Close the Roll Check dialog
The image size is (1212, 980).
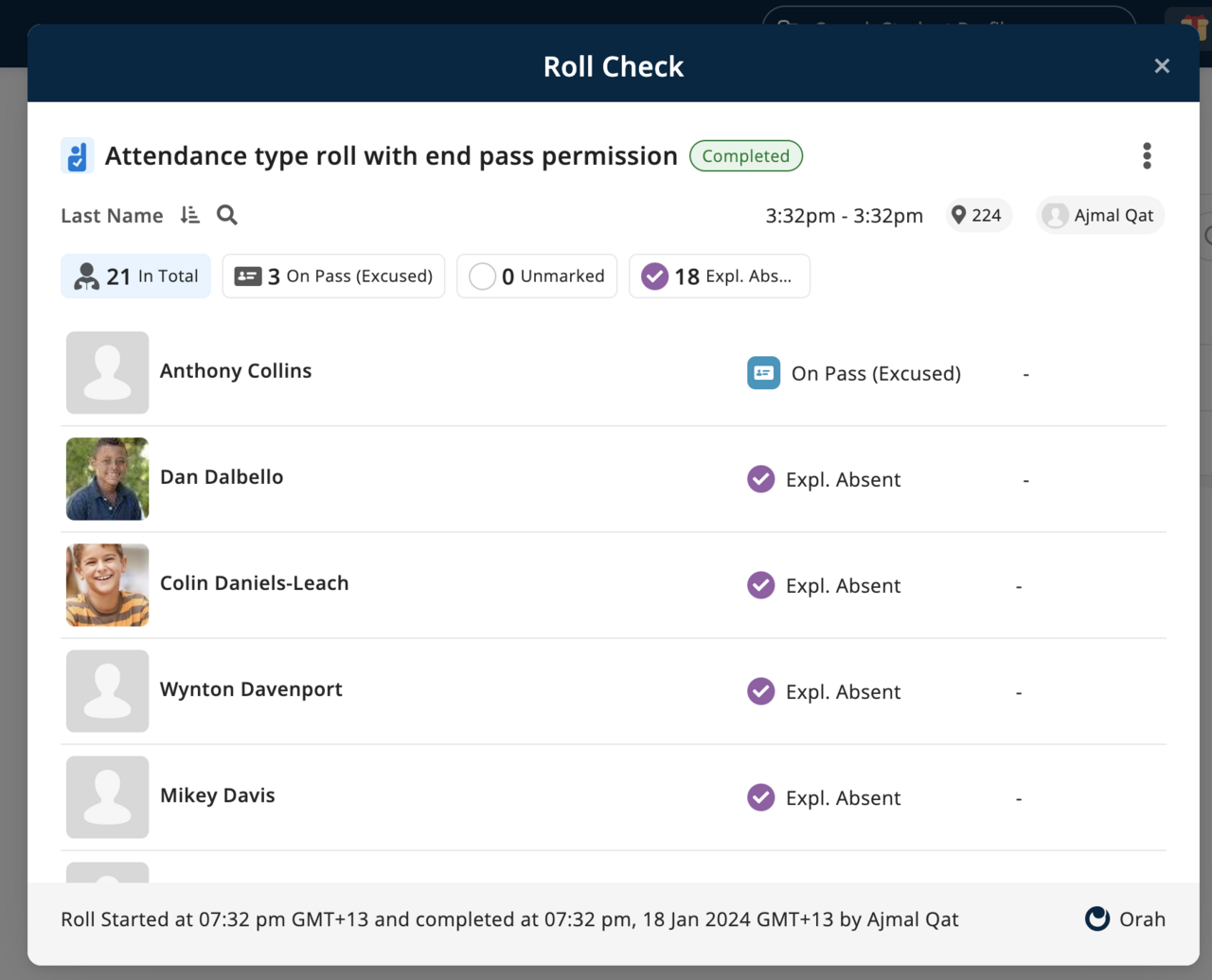(x=1162, y=66)
